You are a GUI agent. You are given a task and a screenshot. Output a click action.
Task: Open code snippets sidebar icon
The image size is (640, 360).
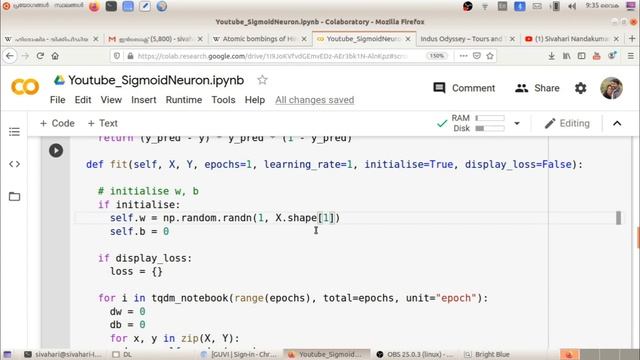(14, 164)
